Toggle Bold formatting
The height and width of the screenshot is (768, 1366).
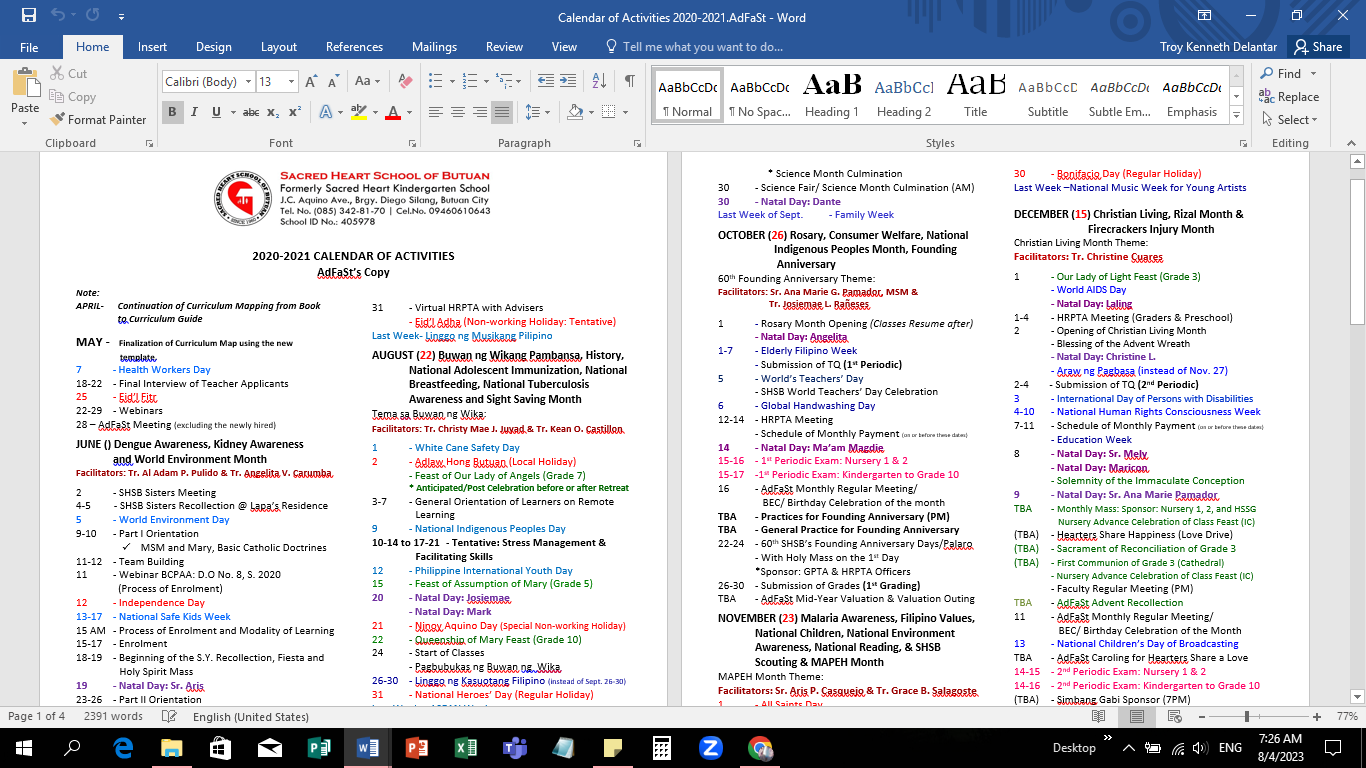pos(172,112)
